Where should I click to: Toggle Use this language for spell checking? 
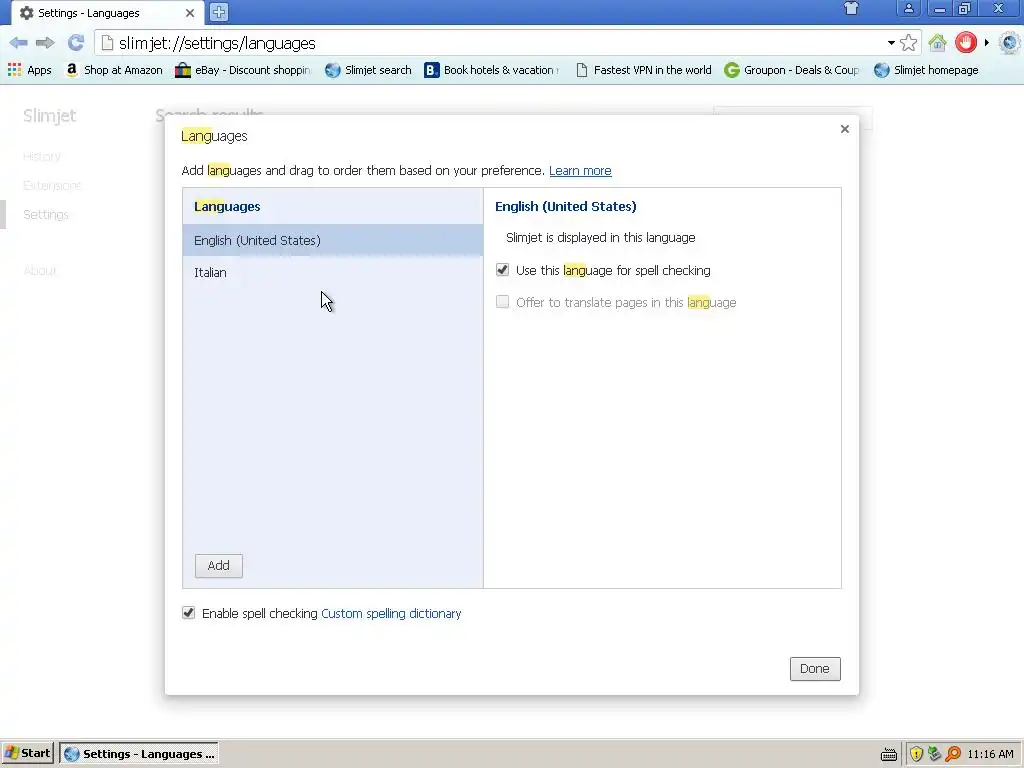[502, 270]
